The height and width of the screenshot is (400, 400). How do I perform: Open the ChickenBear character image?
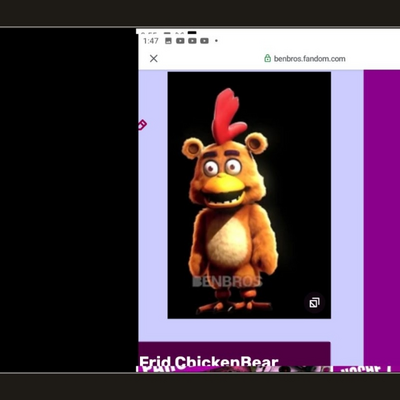(249, 195)
